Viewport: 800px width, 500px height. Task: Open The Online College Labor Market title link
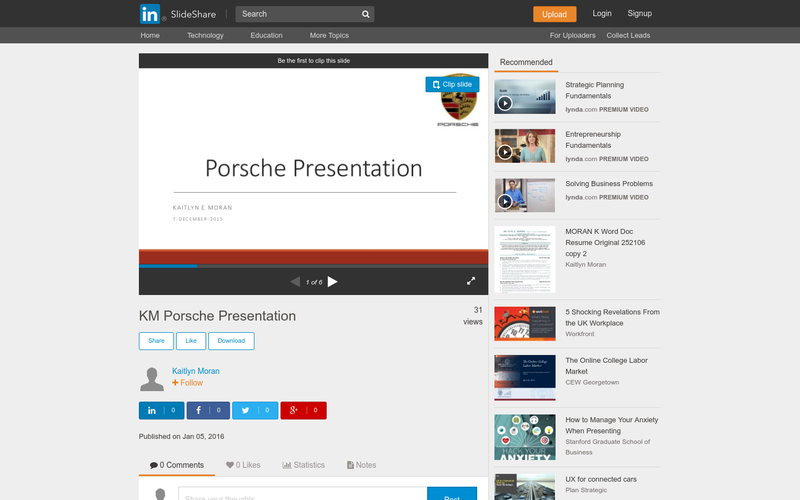[x=606, y=366]
